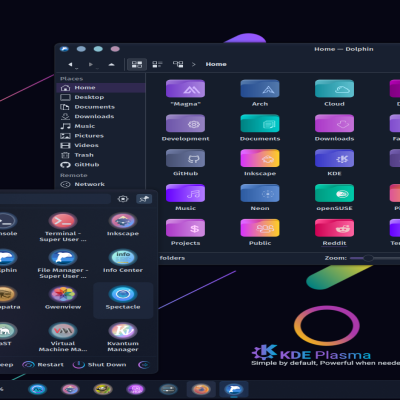The width and height of the screenshot is (400, 400).
Task: Open Desktop in the Places panel
Action: pyautogui.click(x=101, y=97)
